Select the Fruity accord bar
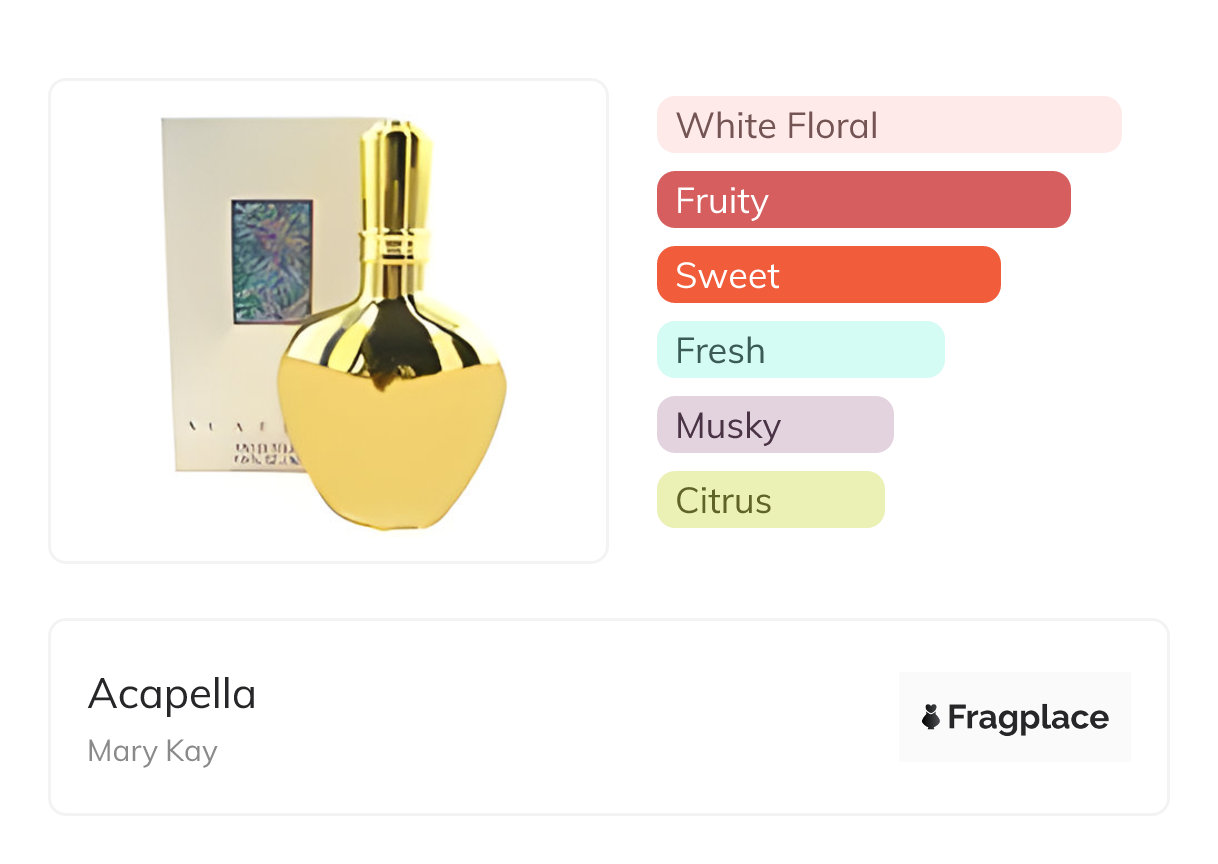1218x864 pixels. coord(863,200)
